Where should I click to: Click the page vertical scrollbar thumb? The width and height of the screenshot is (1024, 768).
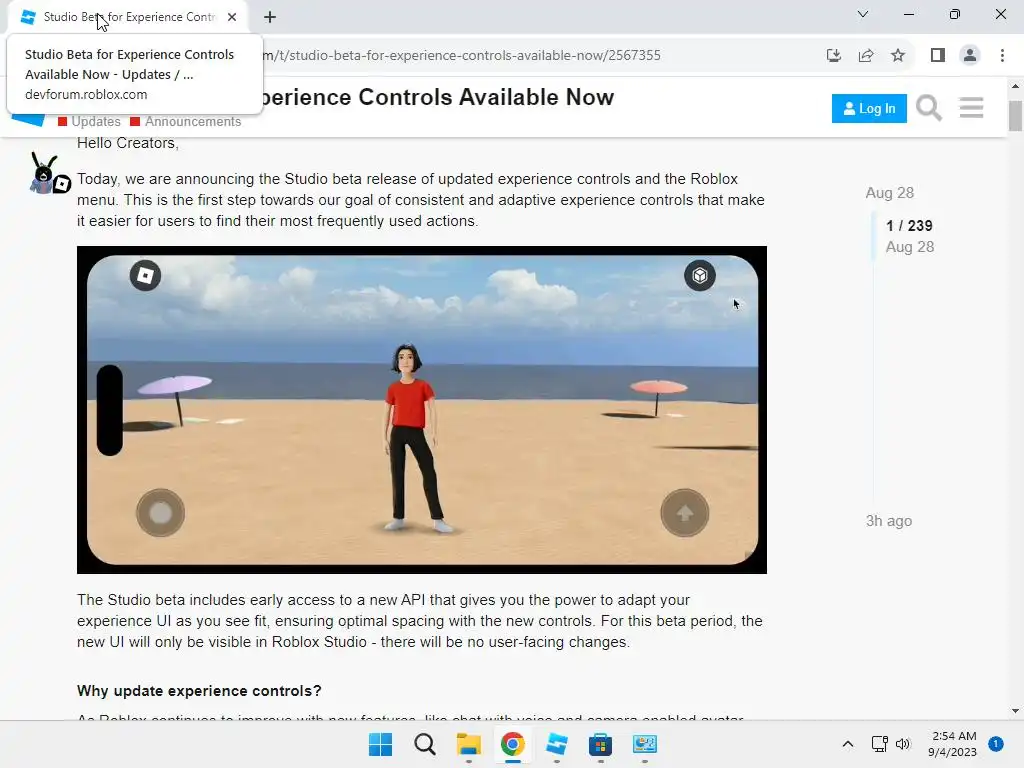pyautogui.click(x=1015, y=116)
